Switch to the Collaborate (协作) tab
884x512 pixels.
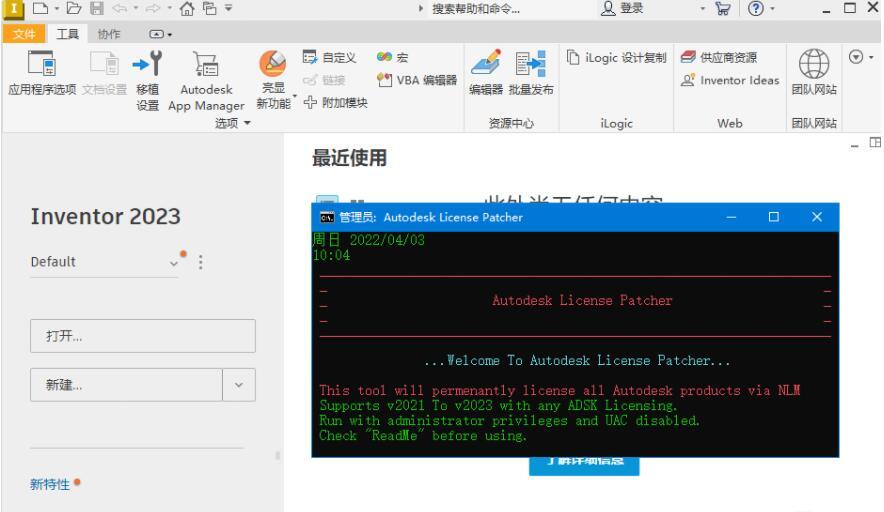109,34
